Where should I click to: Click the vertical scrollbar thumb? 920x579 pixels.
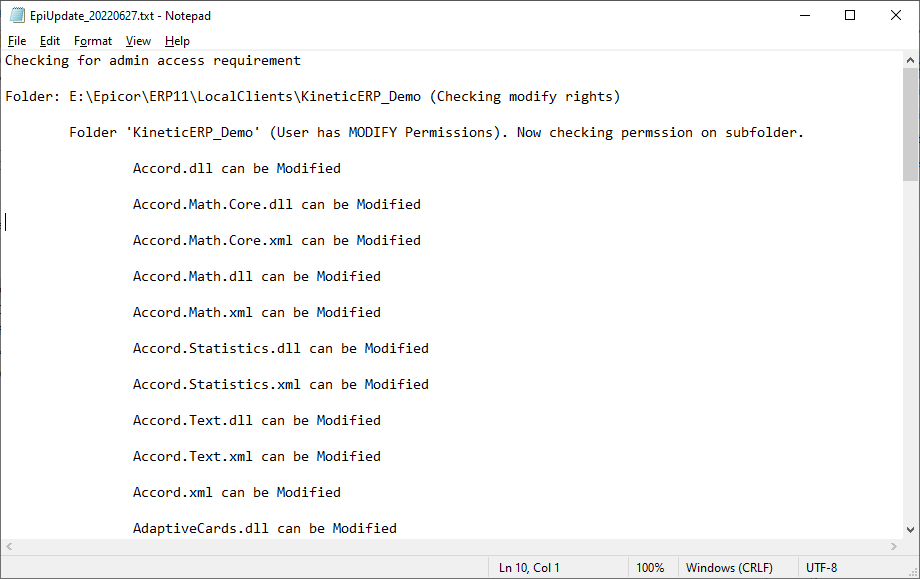pyautogui.click(x=910, y=124)
